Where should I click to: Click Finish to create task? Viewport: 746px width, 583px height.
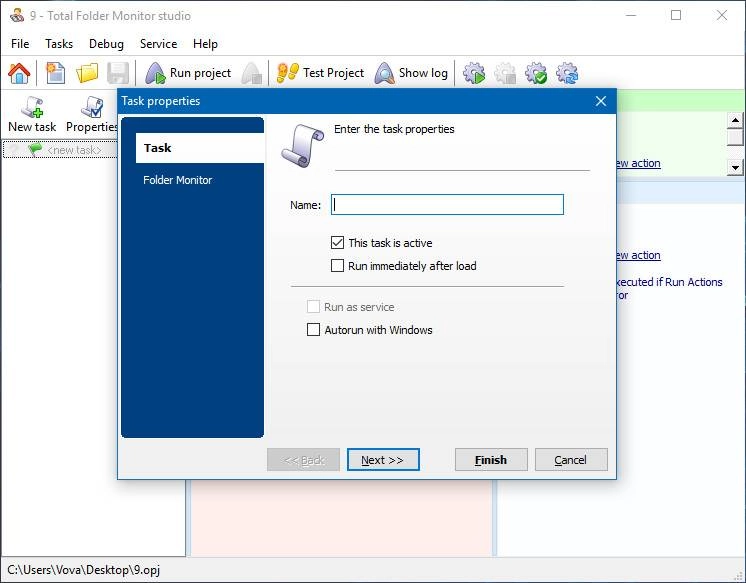(x=491, y=460)
